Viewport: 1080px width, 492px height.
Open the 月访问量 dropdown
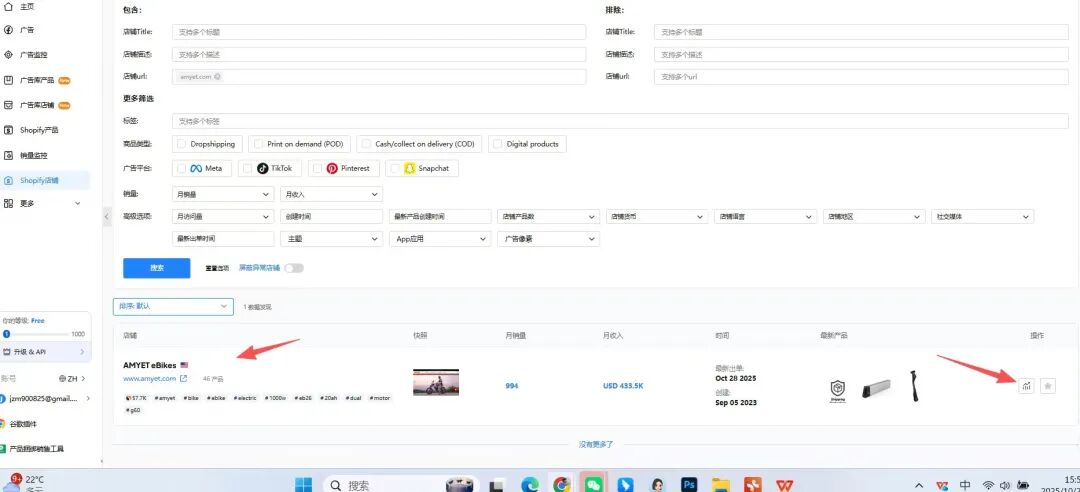pyautogui.click(x=223, y=216)
